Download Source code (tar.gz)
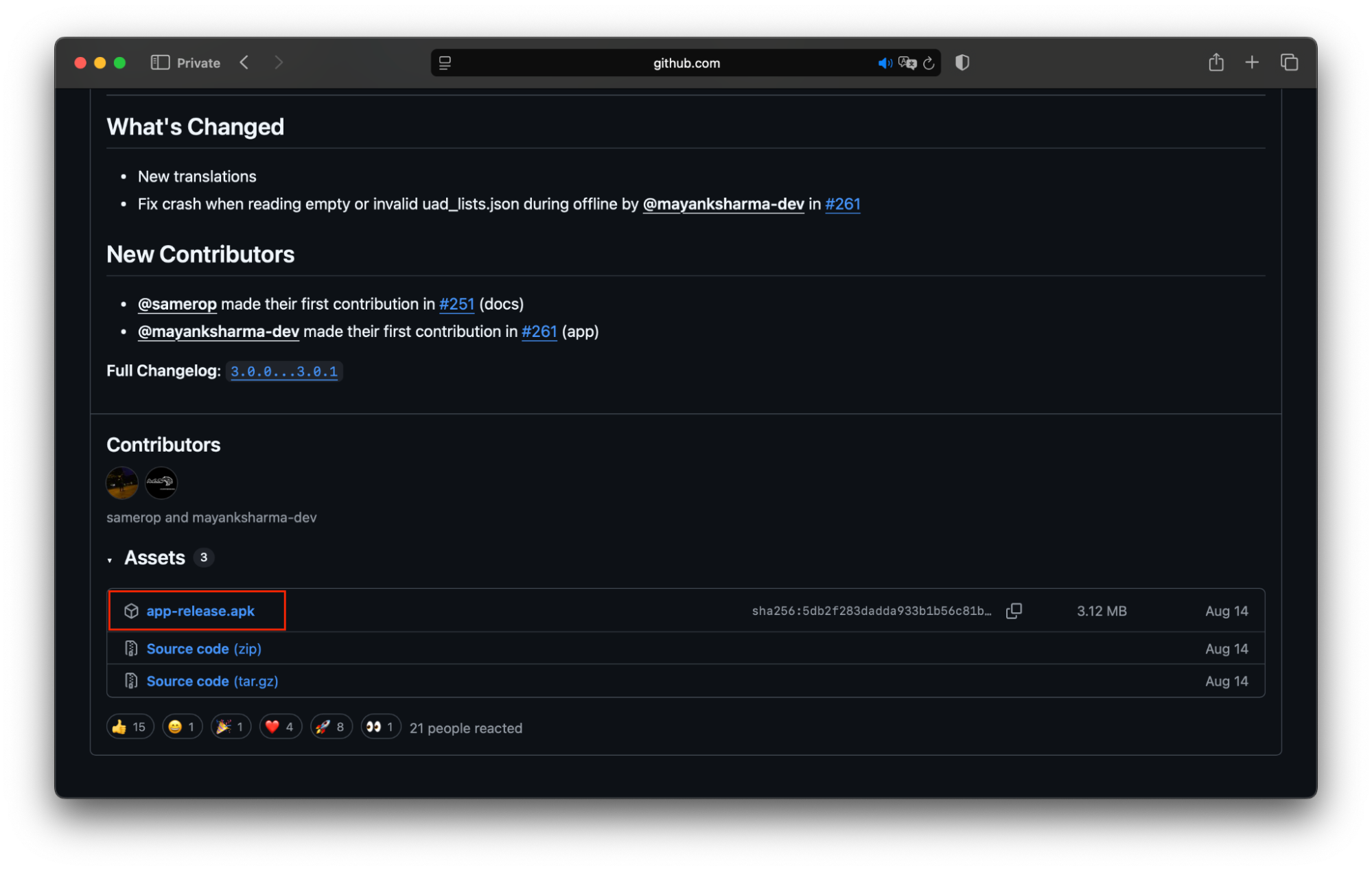The height and width of the screenshot is (871, 1372). 211,681
